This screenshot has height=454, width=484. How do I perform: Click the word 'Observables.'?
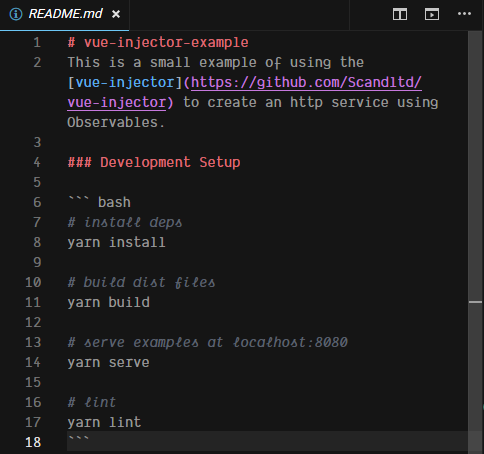click(116, 122)
